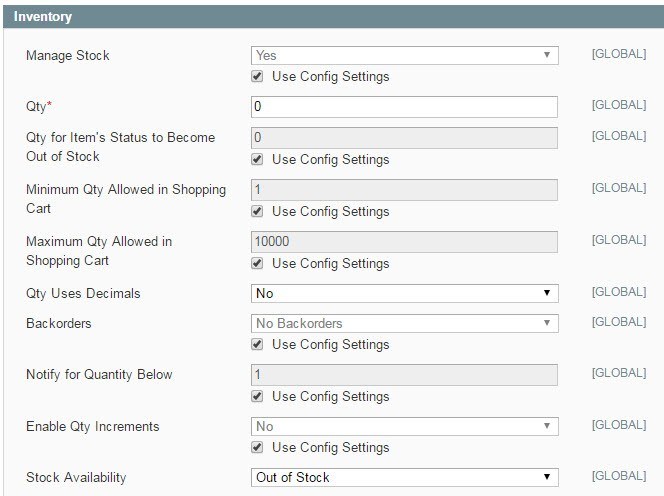Open the Qty Uses Decimals dropdown
This screenshot has width=664, height=496.
tap(403, 294)
